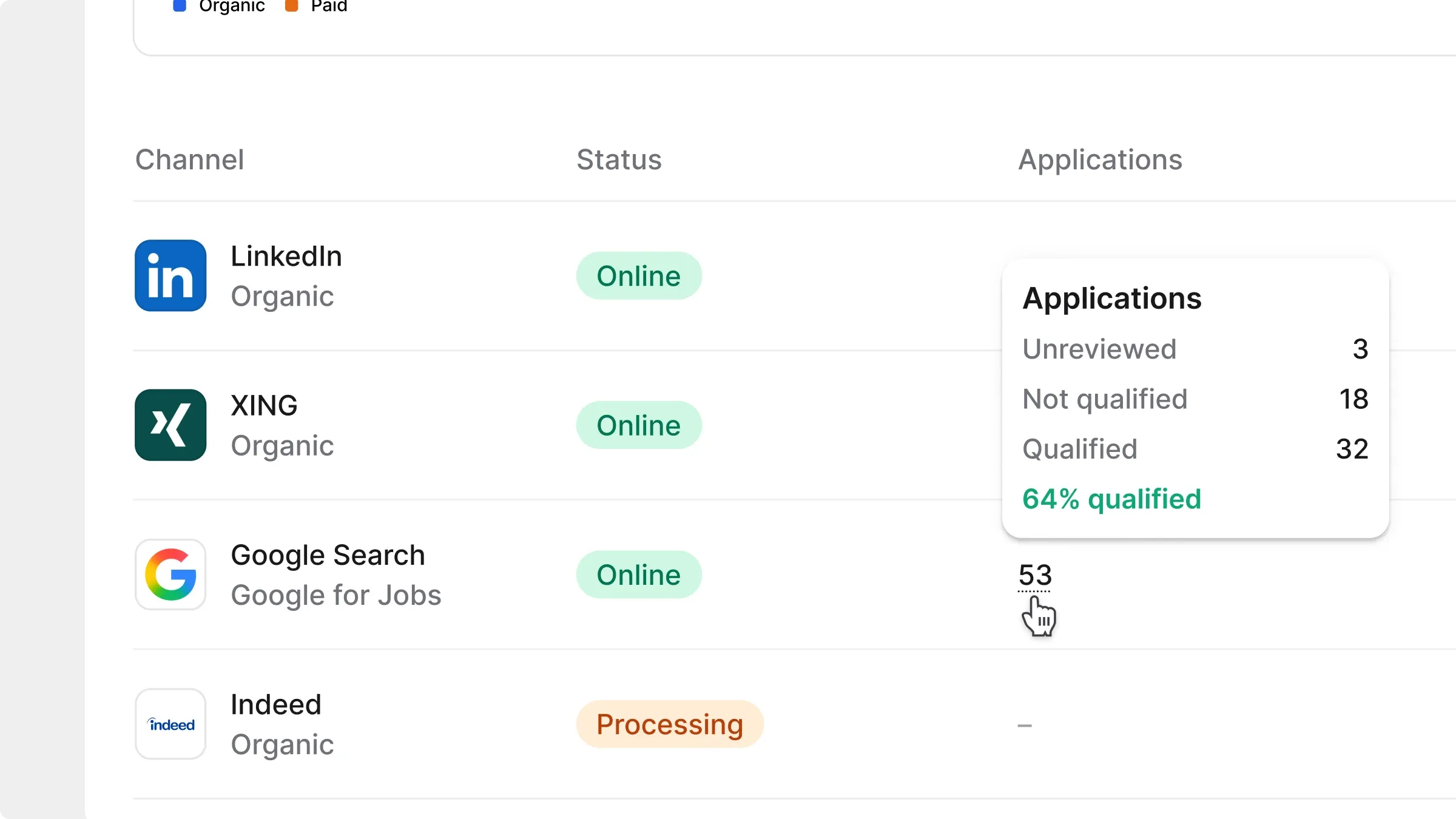Click the Online status badge for XING
Viewport: 1456px width, 819px height.
(x=639, y=425)
